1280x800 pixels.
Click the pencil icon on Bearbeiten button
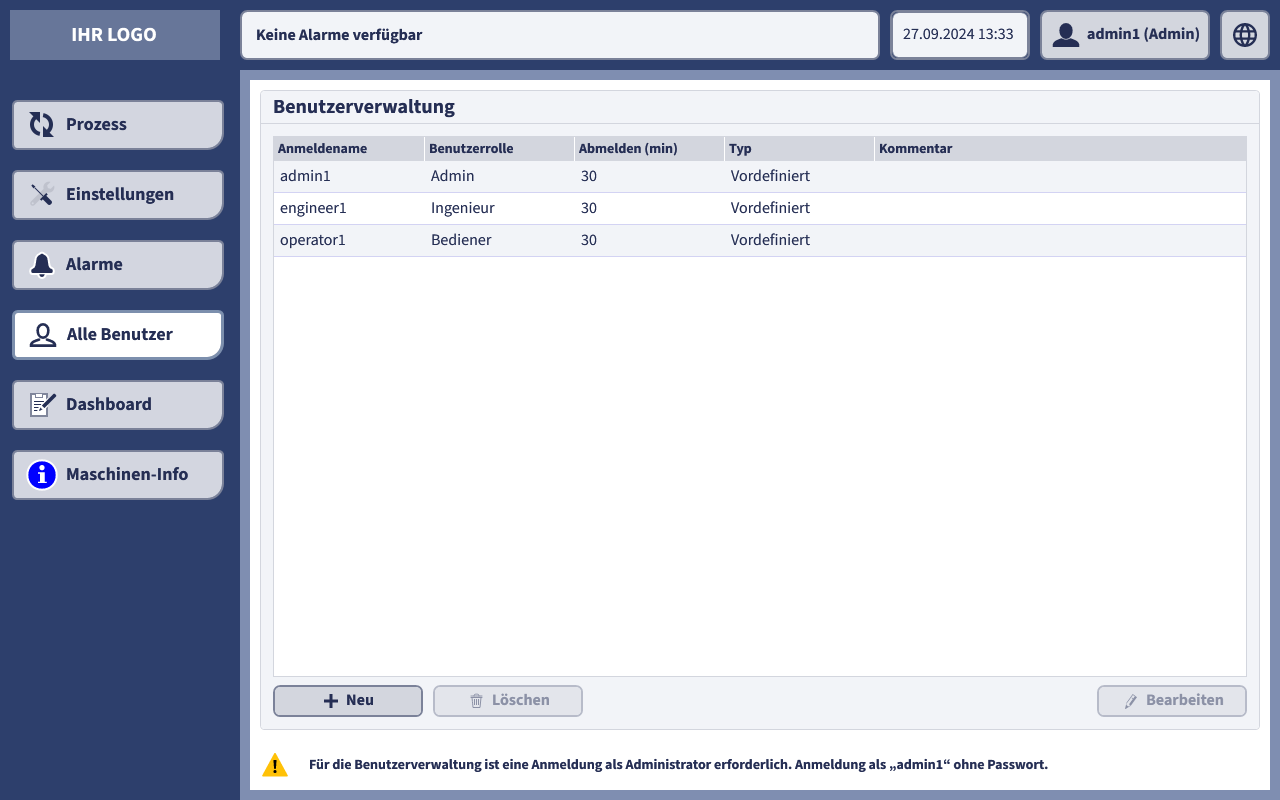pyautogui.click(x=1131, y=701)
